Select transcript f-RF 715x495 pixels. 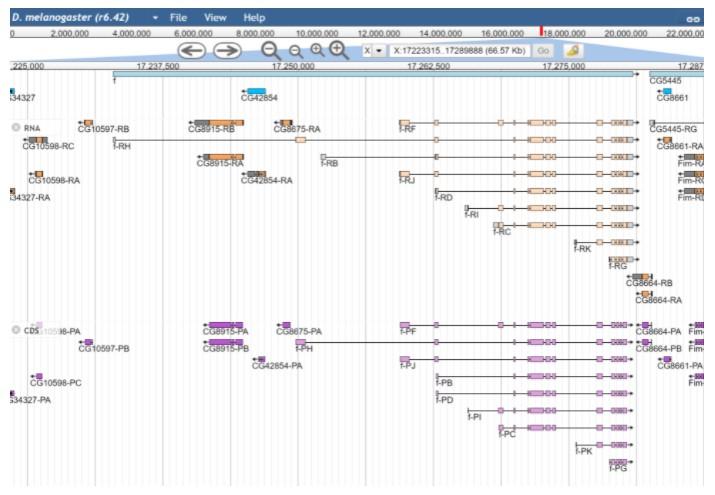[517, 123]
